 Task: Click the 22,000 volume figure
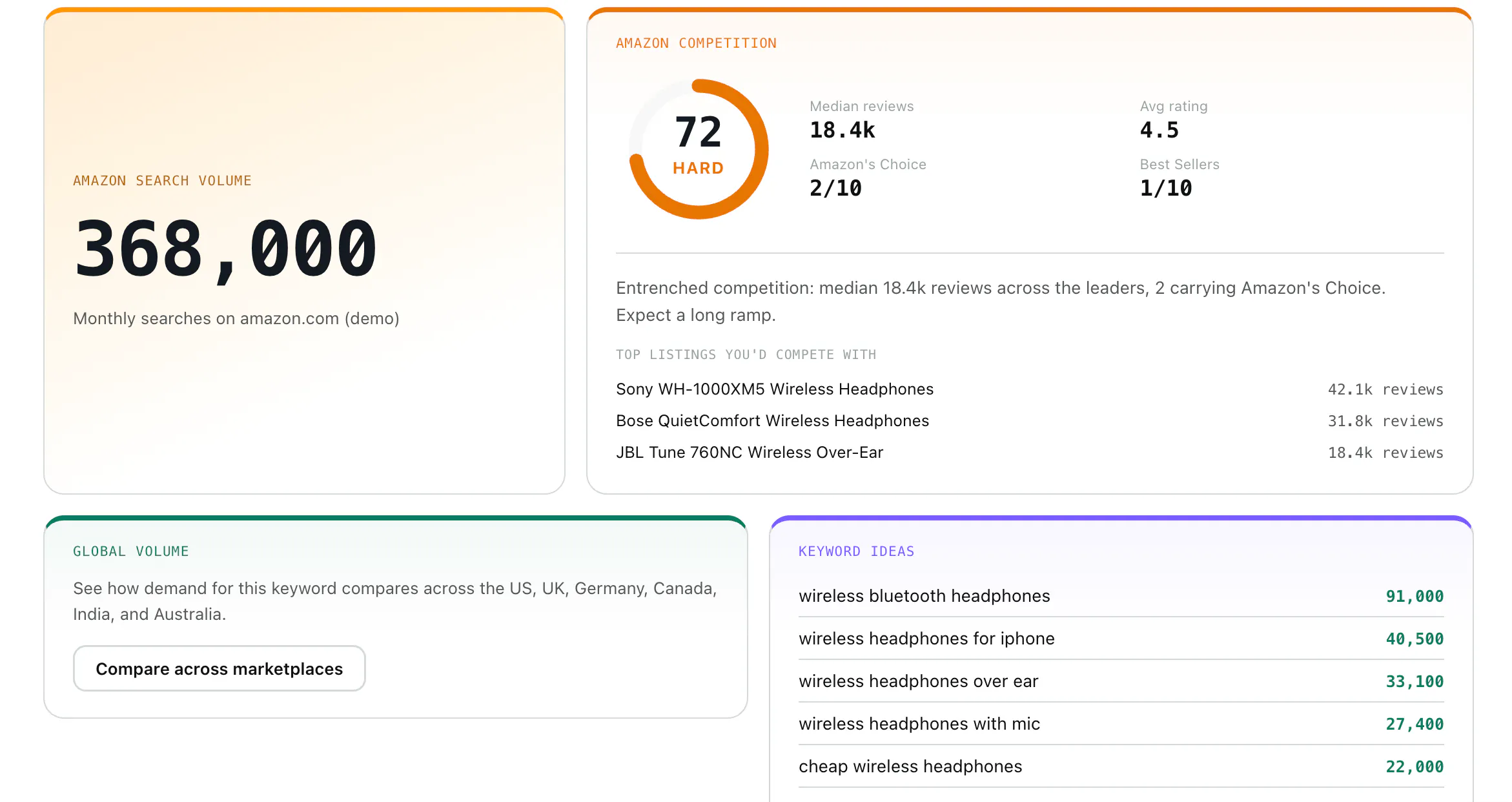(1415, 766)
